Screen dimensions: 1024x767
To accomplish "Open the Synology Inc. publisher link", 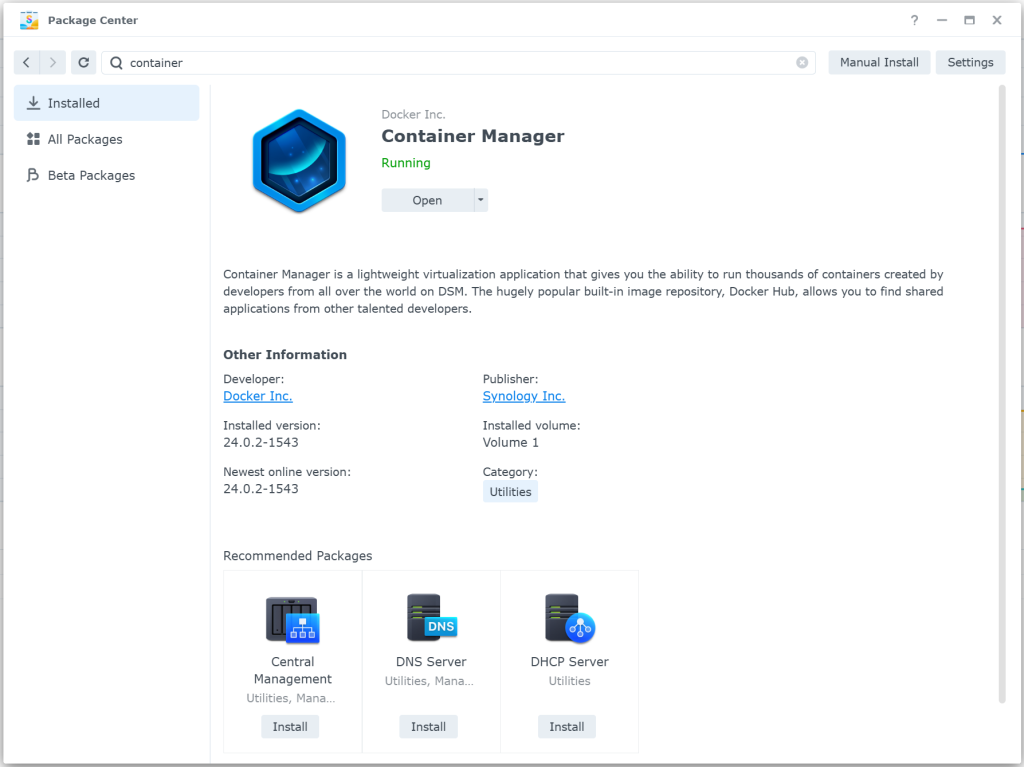I will pyautogui.click(x=524, y=396).
